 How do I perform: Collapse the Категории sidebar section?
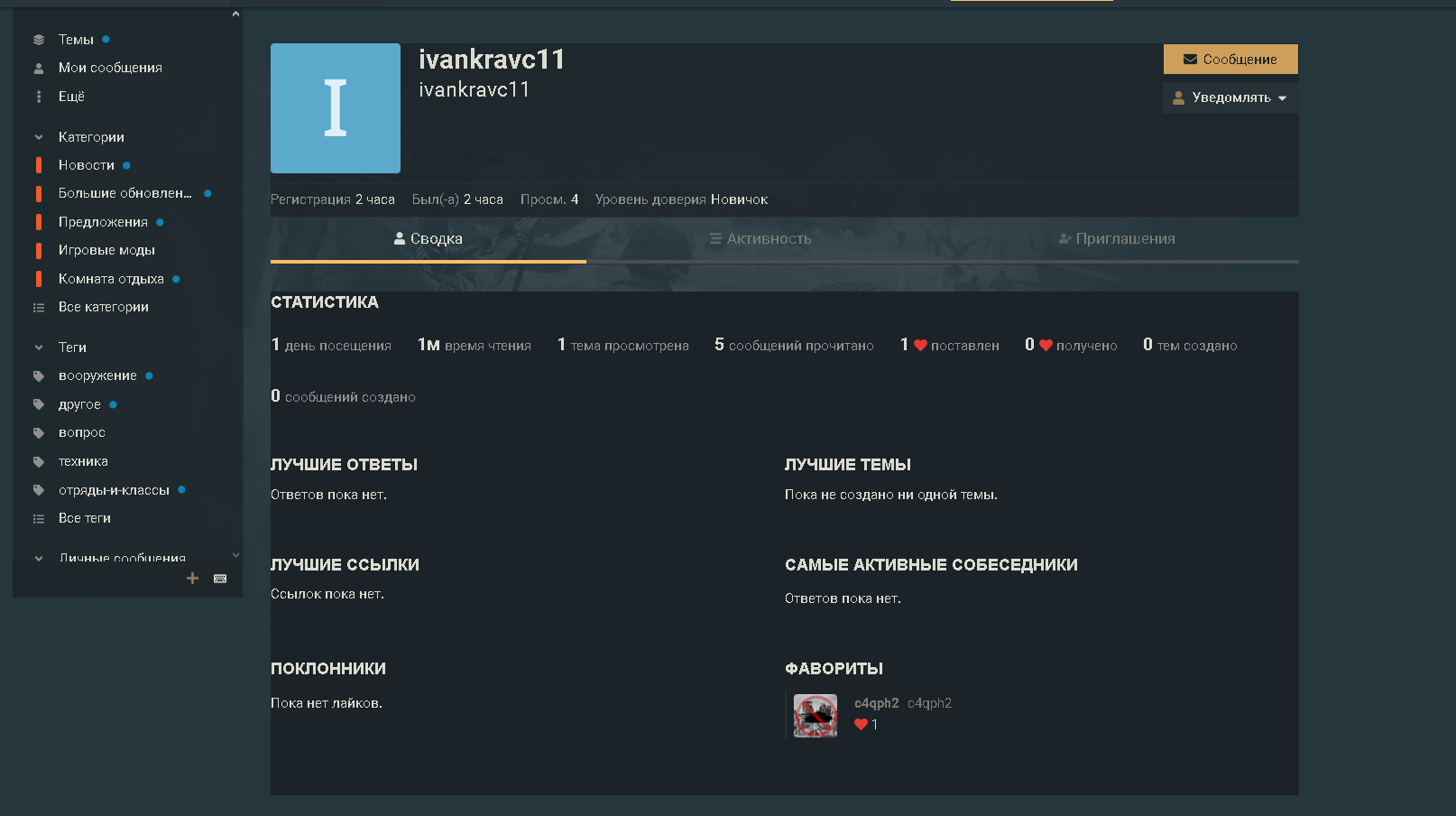39,137
